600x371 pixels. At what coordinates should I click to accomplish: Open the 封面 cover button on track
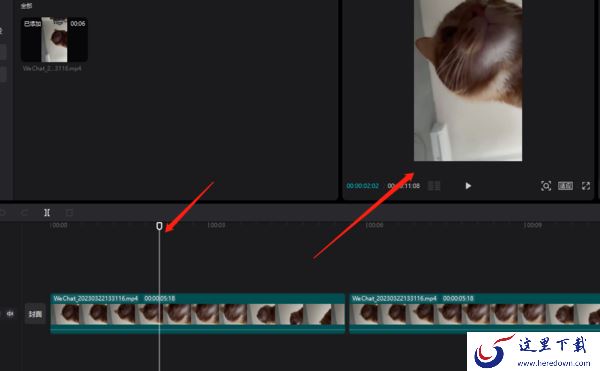[35, 314]
